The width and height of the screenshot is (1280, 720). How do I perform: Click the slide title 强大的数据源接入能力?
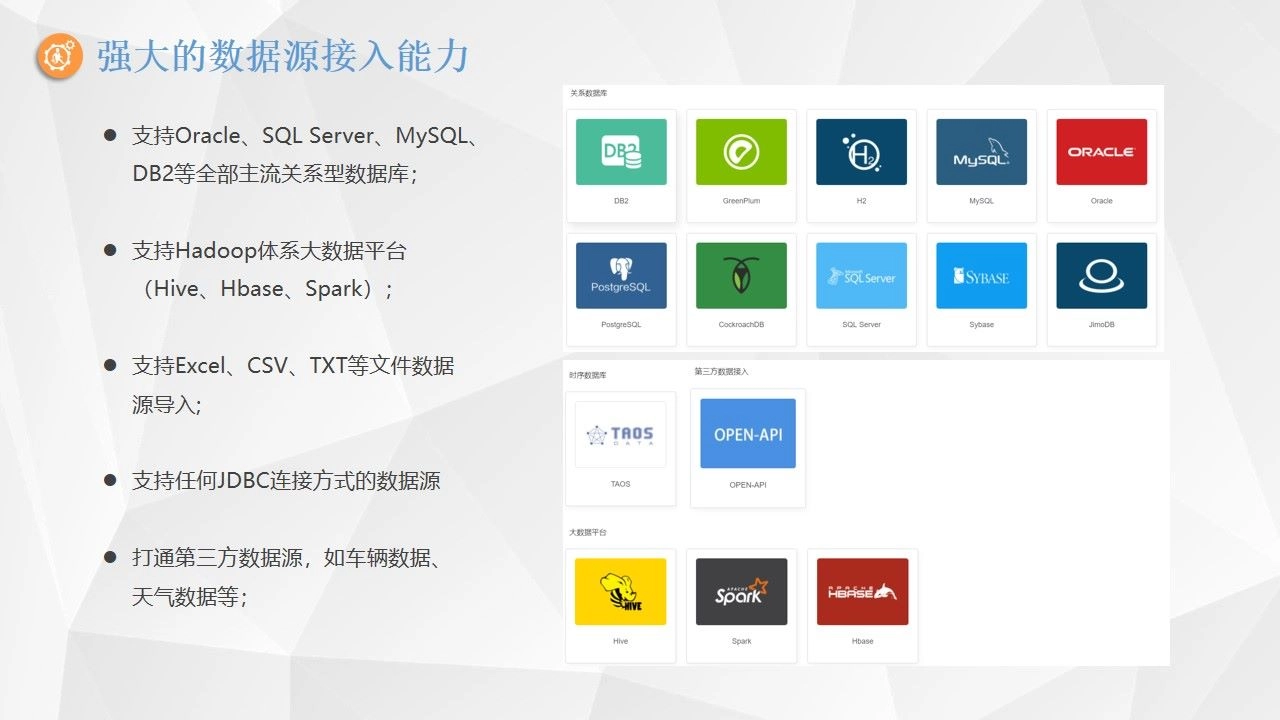point(283,57)
